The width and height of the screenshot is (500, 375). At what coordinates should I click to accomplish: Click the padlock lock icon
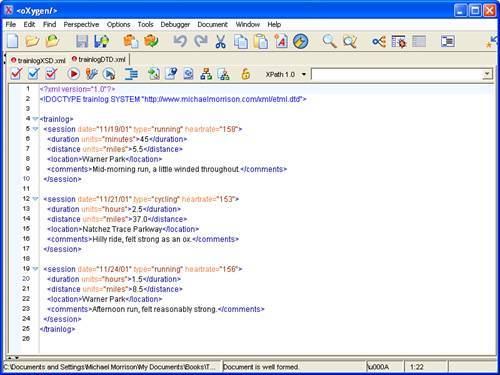246,74
